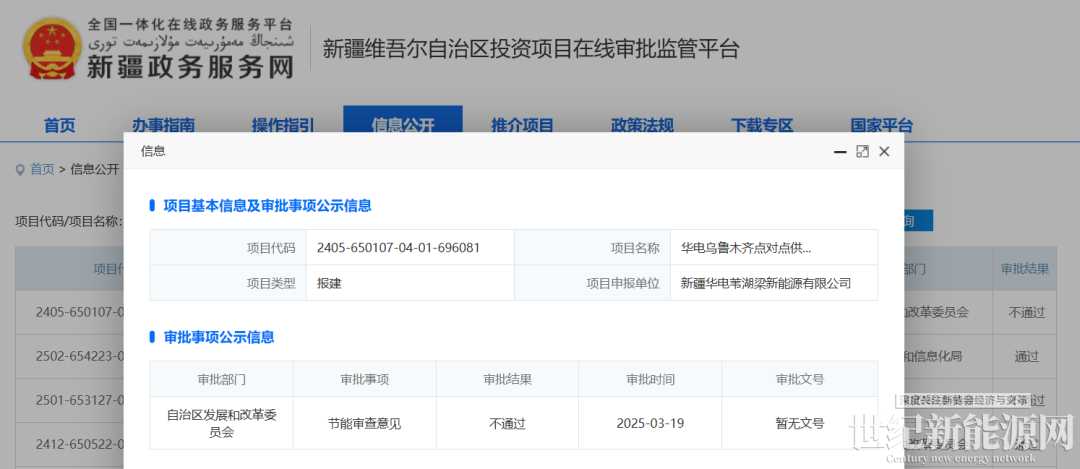
Task: Navigate to the 政策法规 tab
Action: [x=642, y=125]
